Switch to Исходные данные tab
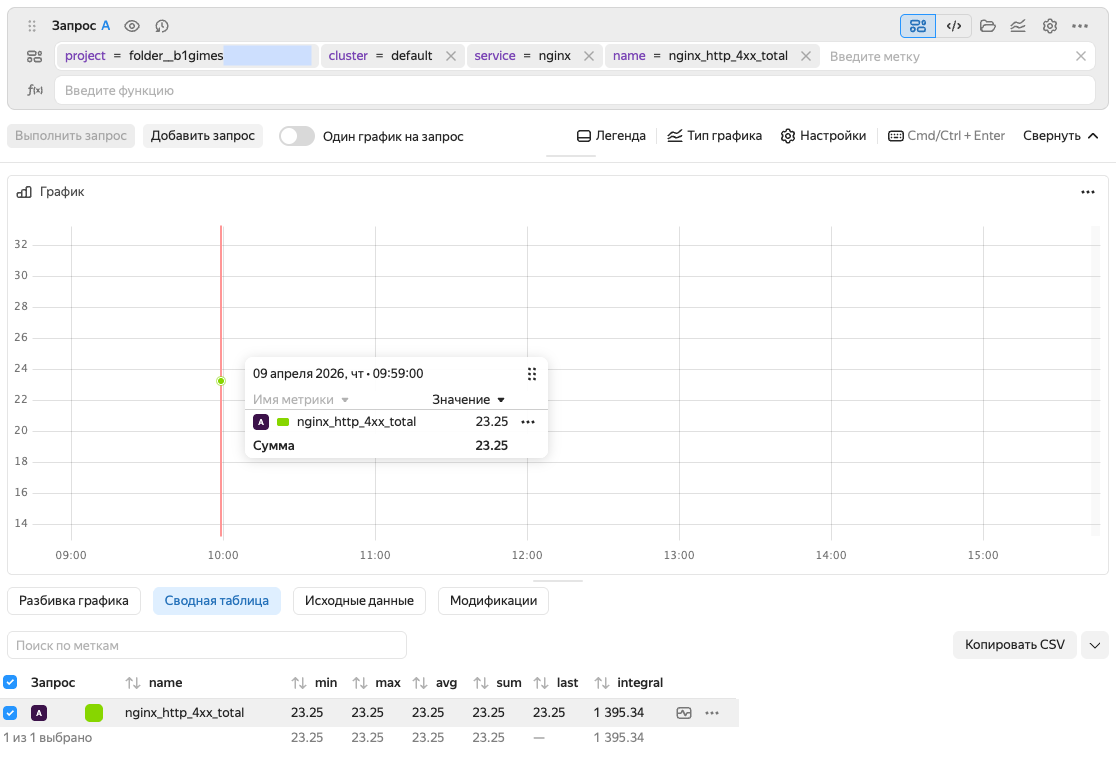 359,601
